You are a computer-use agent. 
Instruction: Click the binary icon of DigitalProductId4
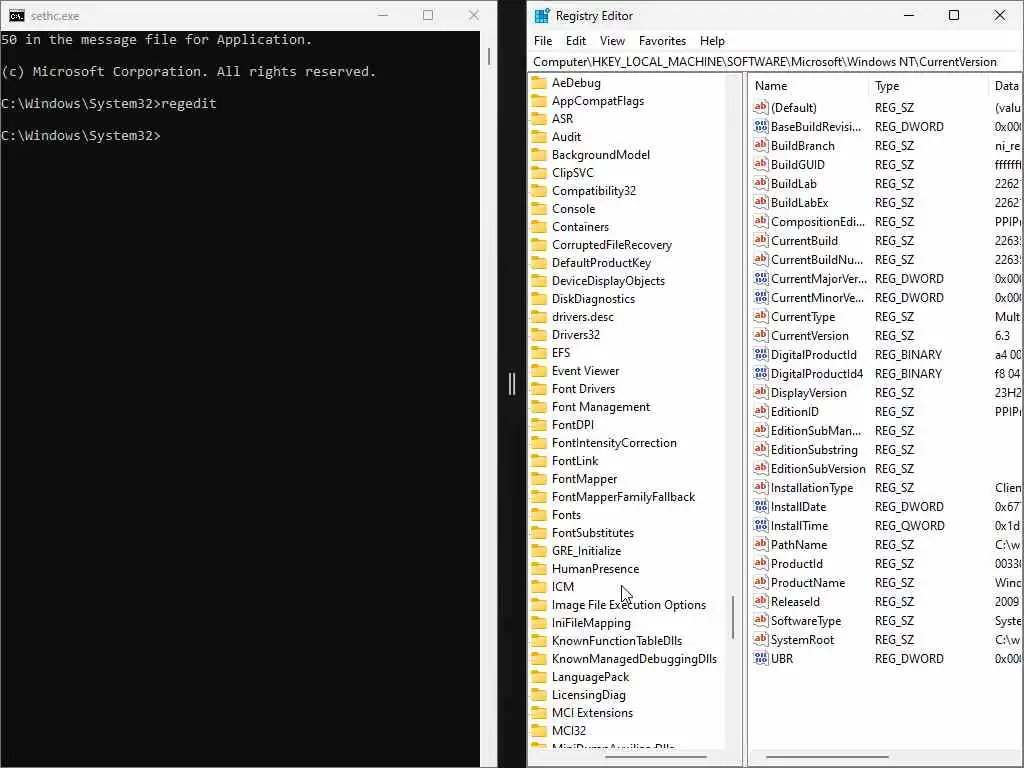tap(761, 373)
